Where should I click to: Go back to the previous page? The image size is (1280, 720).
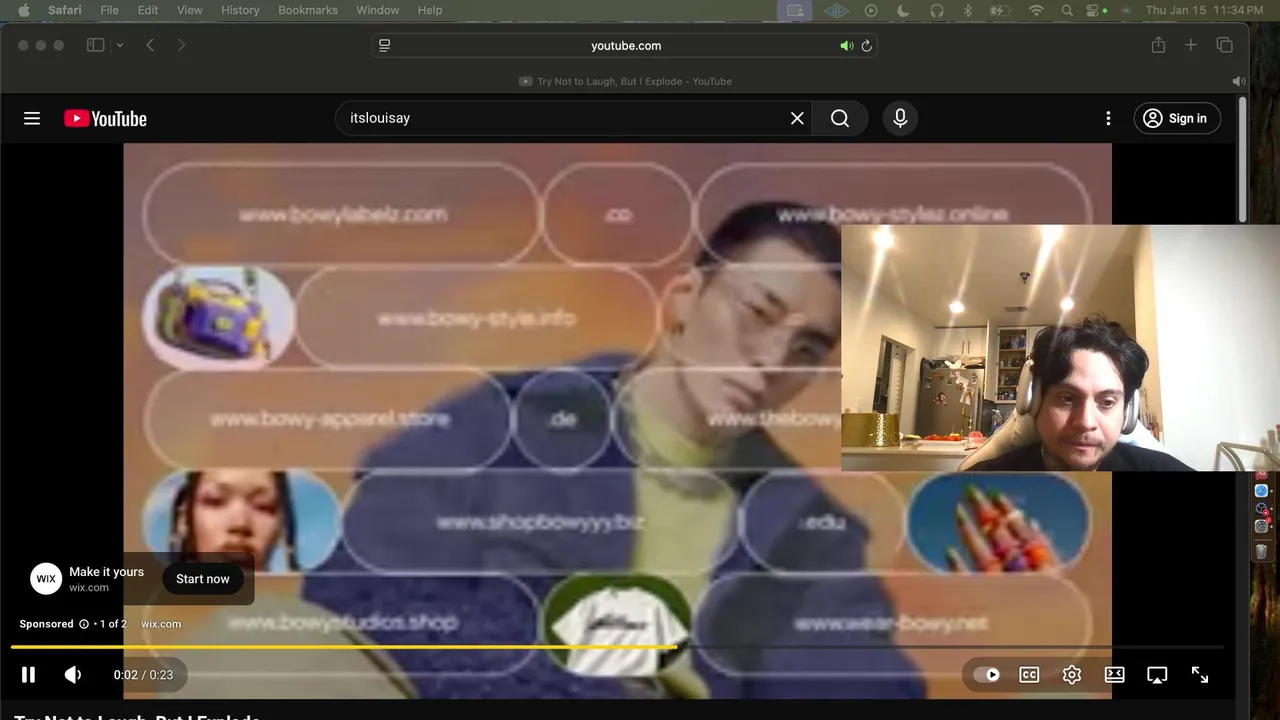[x=150, y=45]
